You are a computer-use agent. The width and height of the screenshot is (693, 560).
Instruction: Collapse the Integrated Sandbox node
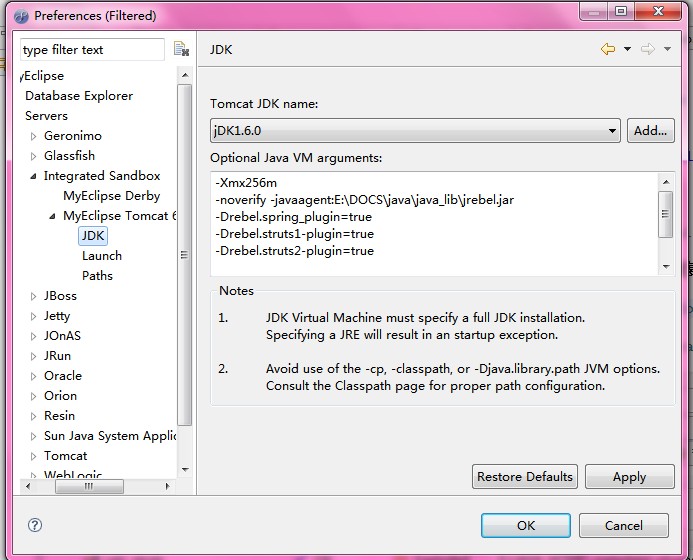(x=33, y=176)
